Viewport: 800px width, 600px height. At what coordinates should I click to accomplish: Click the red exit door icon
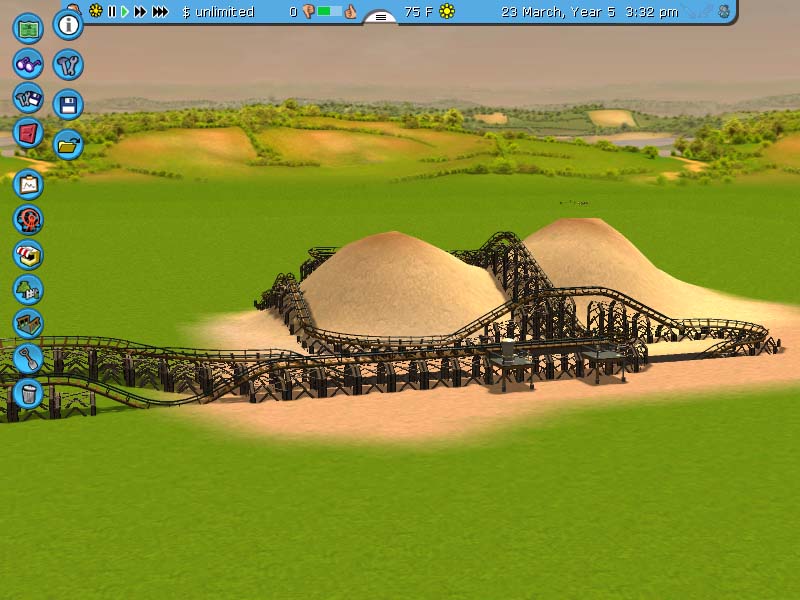point(28,133)
